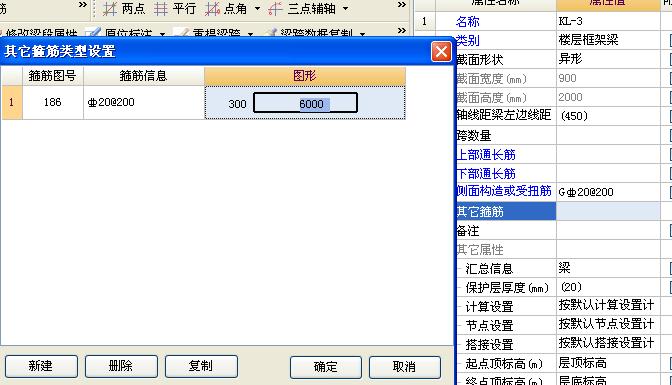
Task: Select the highlighted 其它箍筋 property row
Action: click(x=507, y=211)
